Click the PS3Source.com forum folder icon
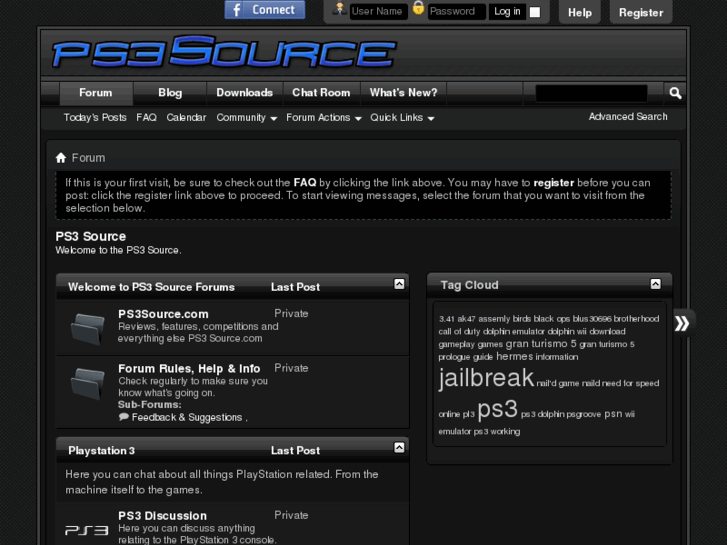 tap(88, 328)
